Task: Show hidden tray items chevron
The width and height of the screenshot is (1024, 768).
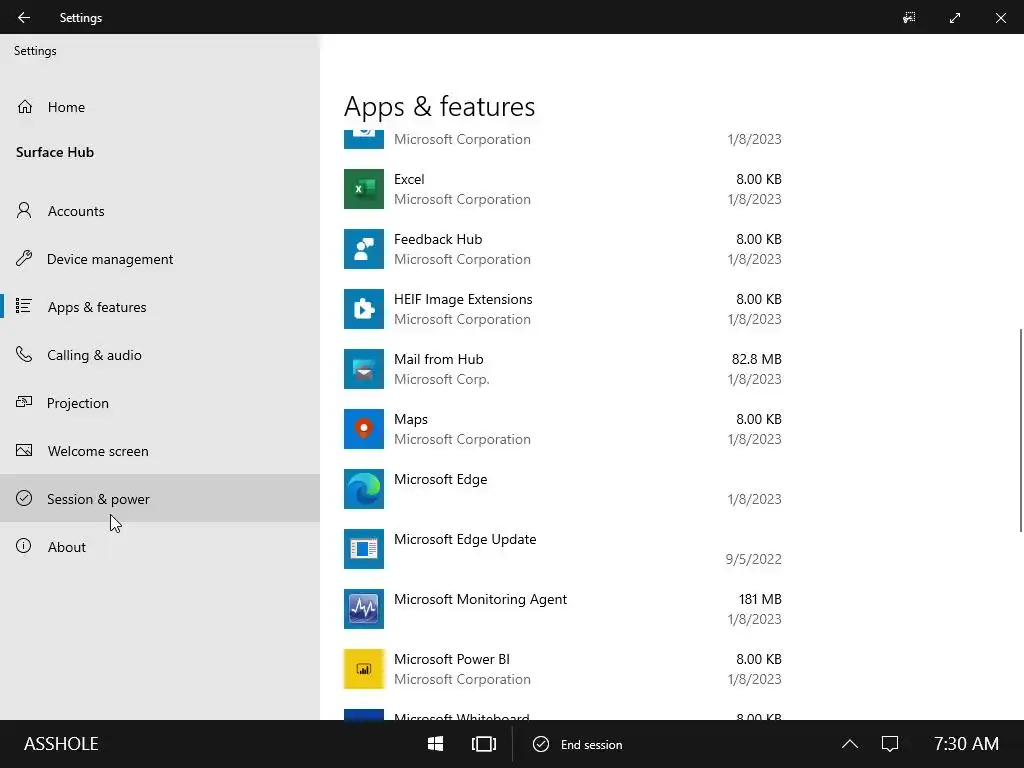Action: [850, 744]
